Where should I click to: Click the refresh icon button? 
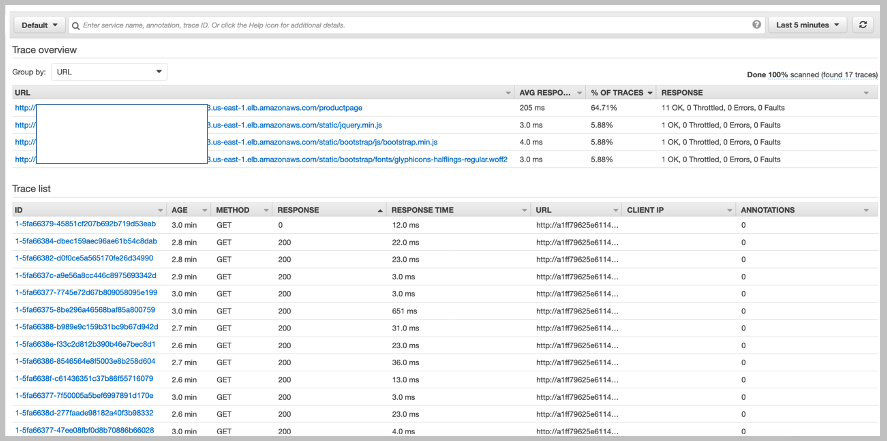864,24
